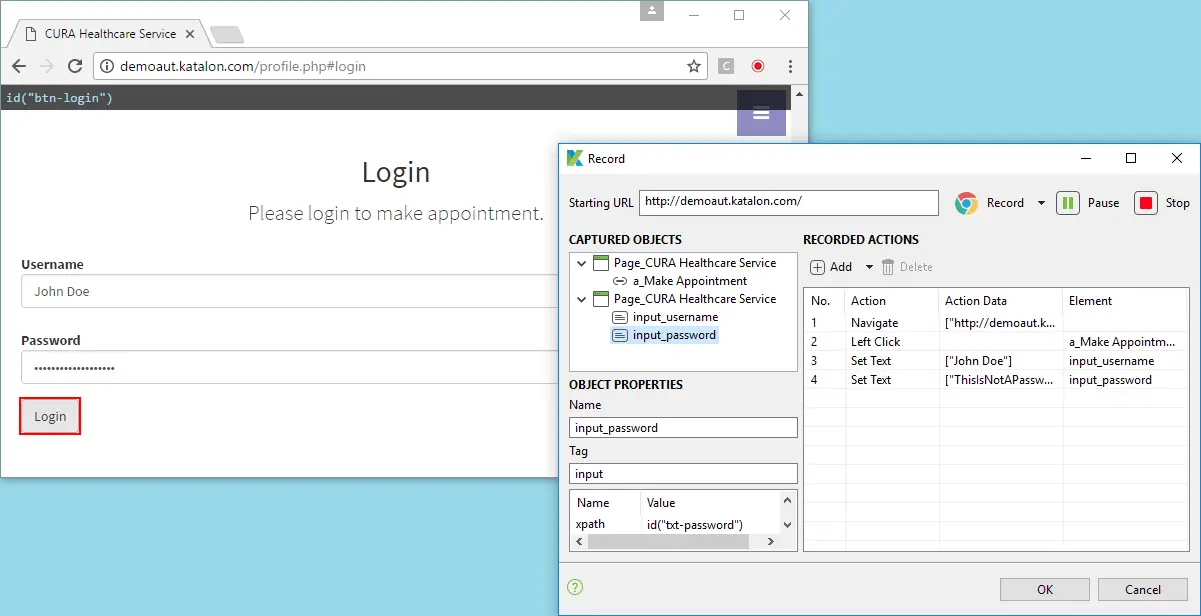The height and width of the screenshot is (616, 1201).
Task: Select input_password in Captured Objects tree
Action: [x=675, y=335]
